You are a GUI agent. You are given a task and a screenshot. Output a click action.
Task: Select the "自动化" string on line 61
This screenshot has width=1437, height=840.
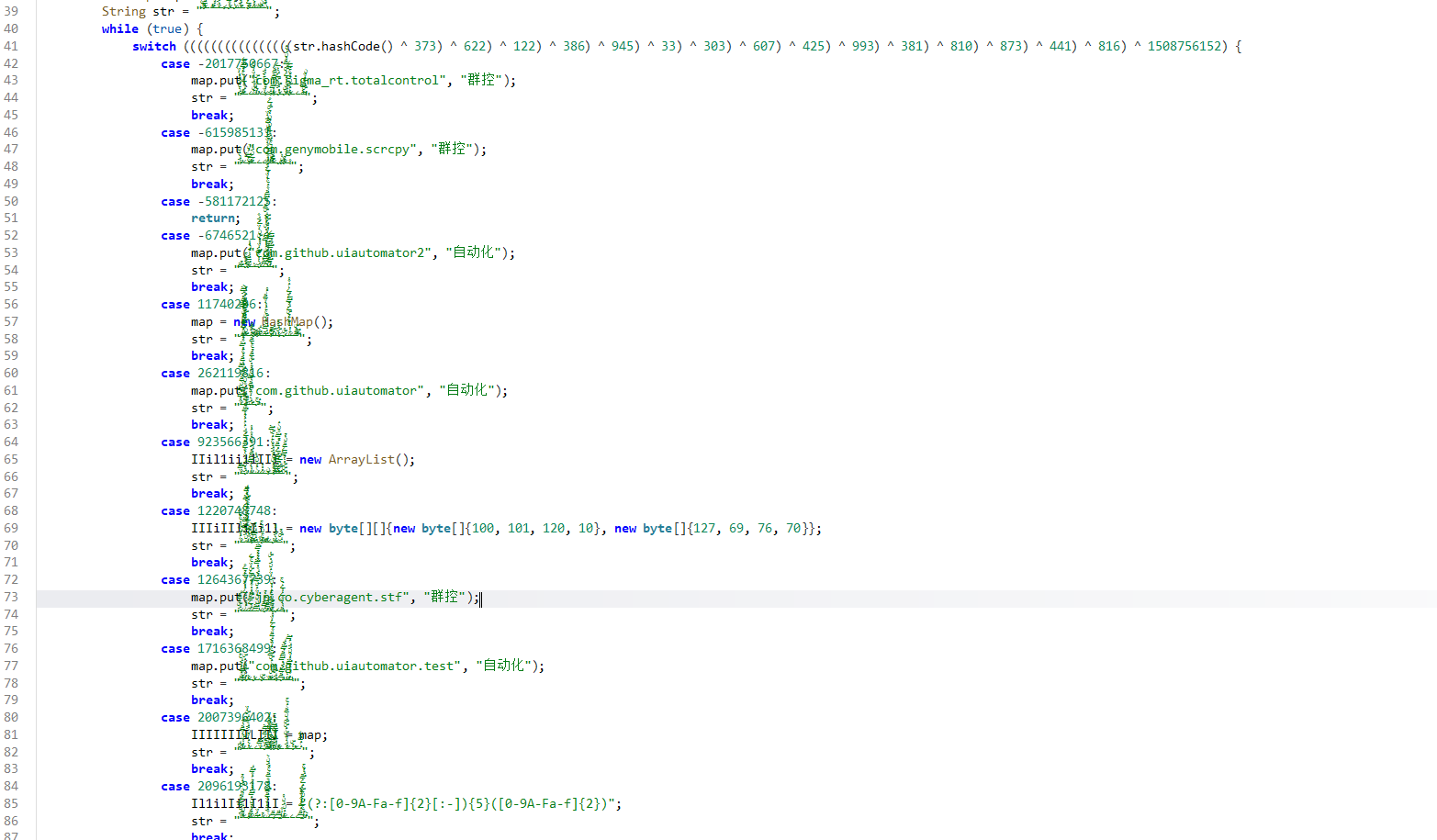tap(465, 390)
